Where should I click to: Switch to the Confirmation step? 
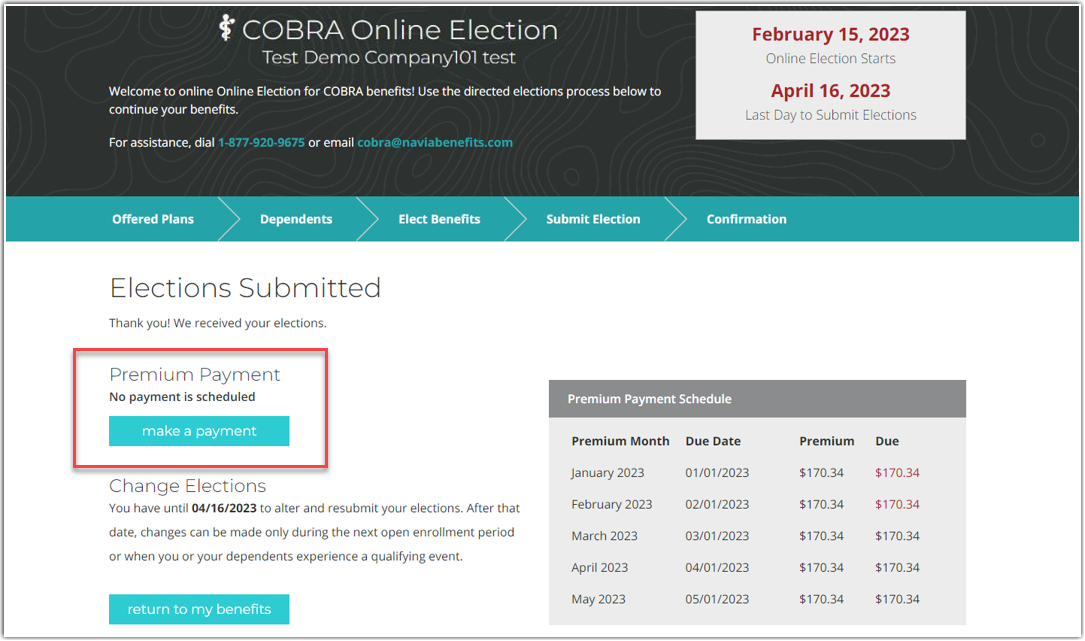(746, 219)
